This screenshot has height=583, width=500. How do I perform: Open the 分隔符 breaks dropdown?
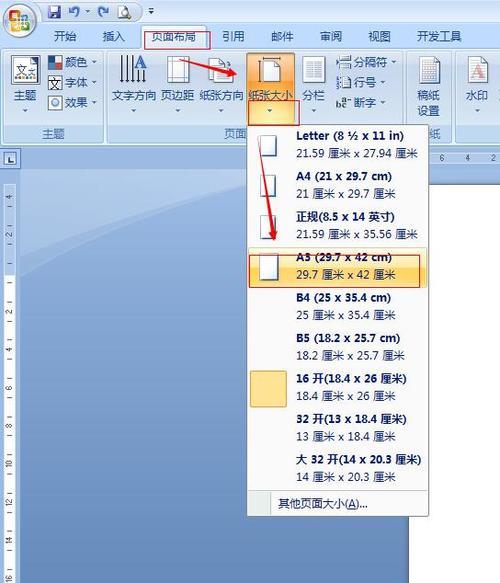pos(366,62)
